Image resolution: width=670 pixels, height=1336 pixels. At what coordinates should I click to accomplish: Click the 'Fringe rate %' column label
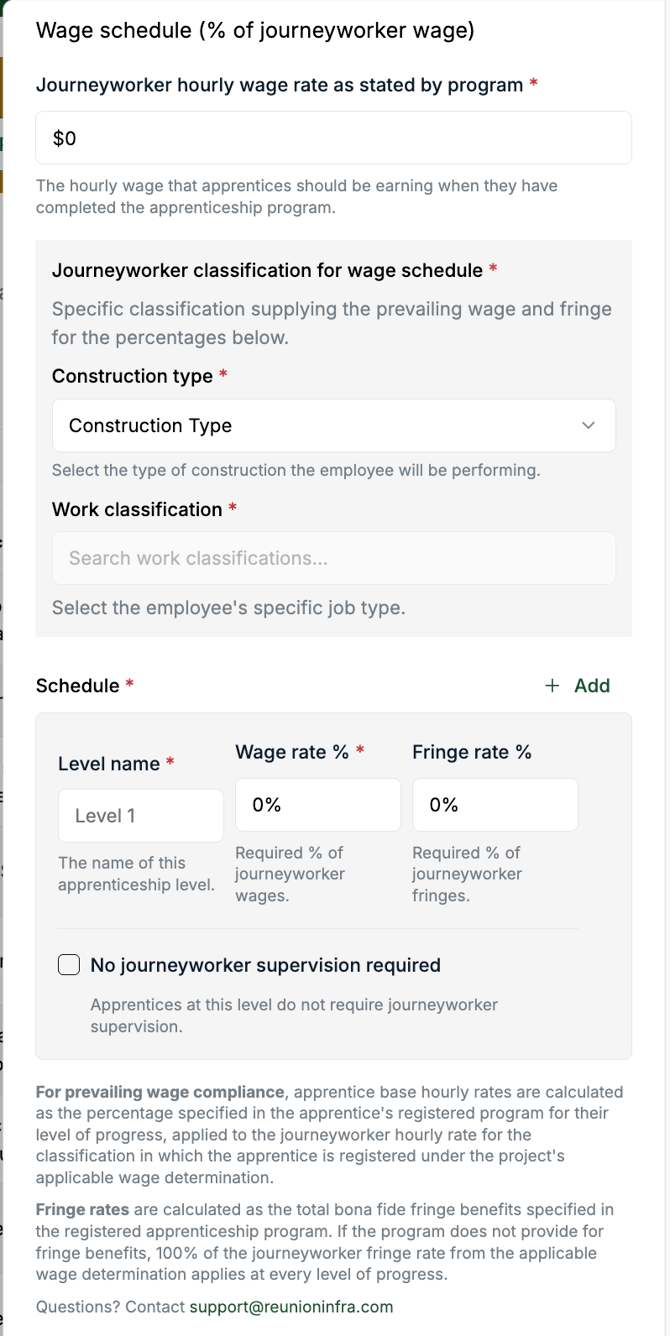click(472, 752)
